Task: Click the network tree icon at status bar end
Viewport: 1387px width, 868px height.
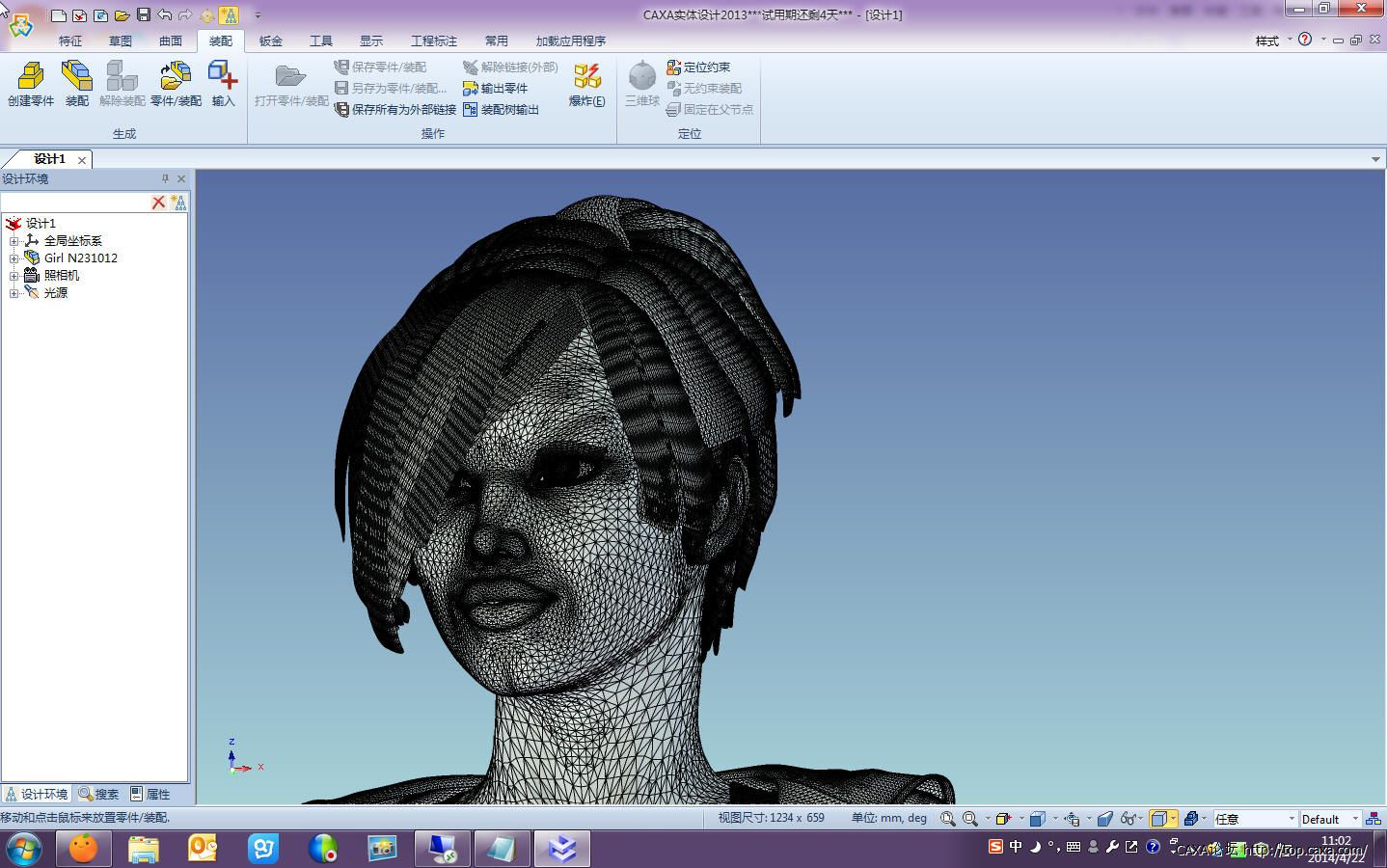Action: click(x=1373, y=819)
